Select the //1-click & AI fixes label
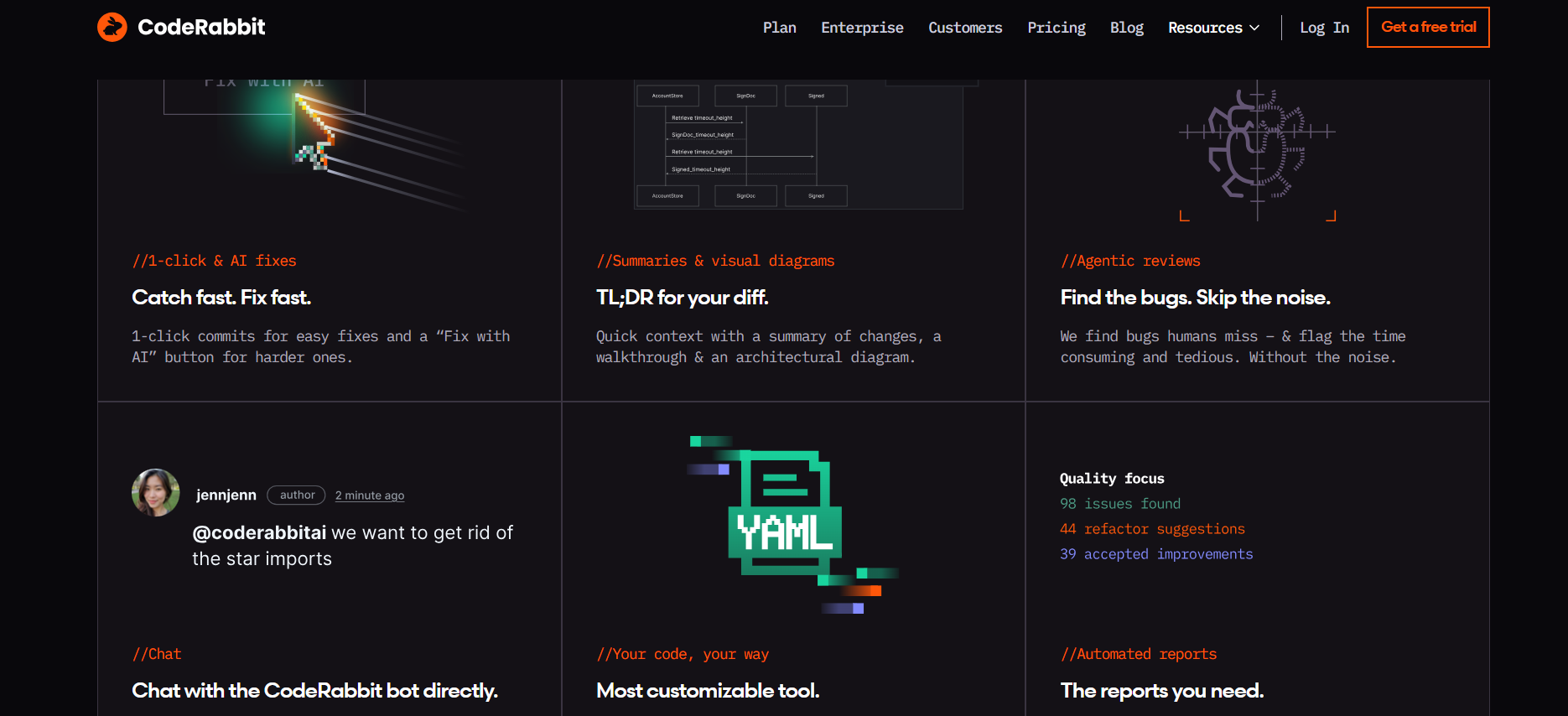The image size is (1568, 716). pyautogui.click(x=214, y=261)
